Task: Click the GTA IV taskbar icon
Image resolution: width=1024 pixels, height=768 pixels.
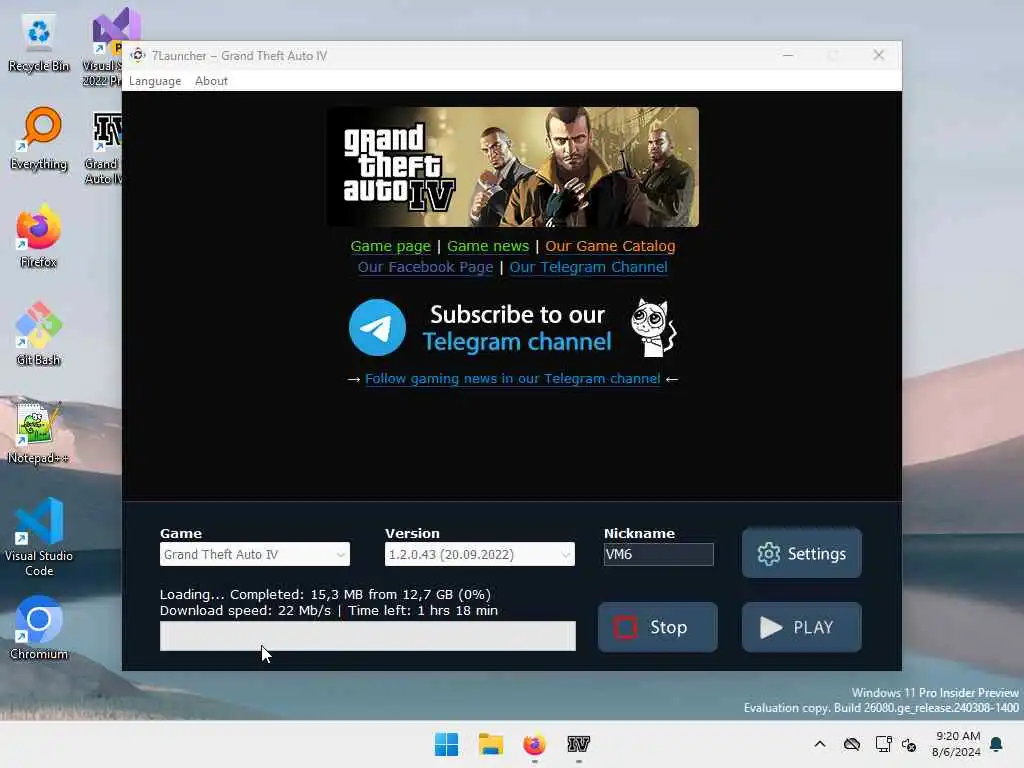Action: (579, 744)
